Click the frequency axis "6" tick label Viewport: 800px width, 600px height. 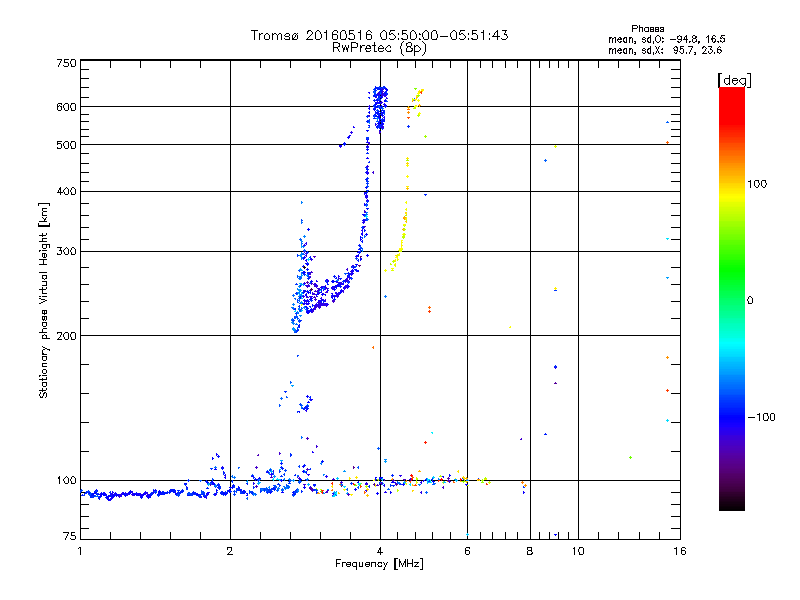point(467,551)
